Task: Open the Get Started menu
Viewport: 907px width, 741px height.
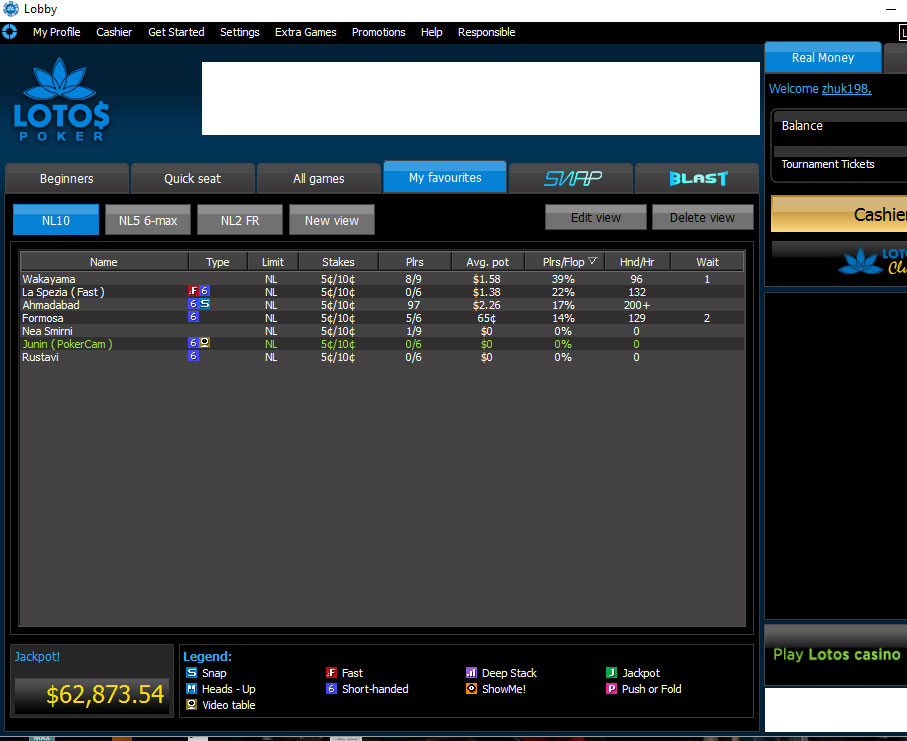Action: click(176, 32)
